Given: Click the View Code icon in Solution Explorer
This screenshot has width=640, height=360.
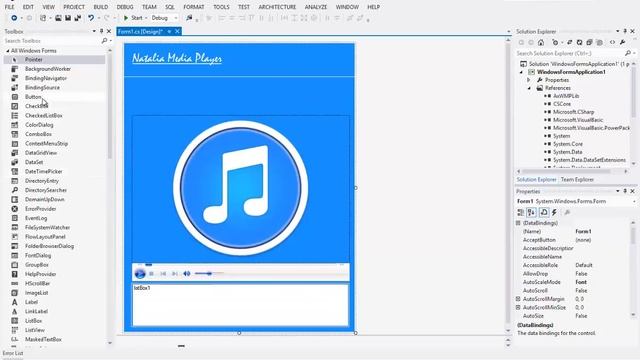Looking at the screenshot, I should [x=612, y=42].
